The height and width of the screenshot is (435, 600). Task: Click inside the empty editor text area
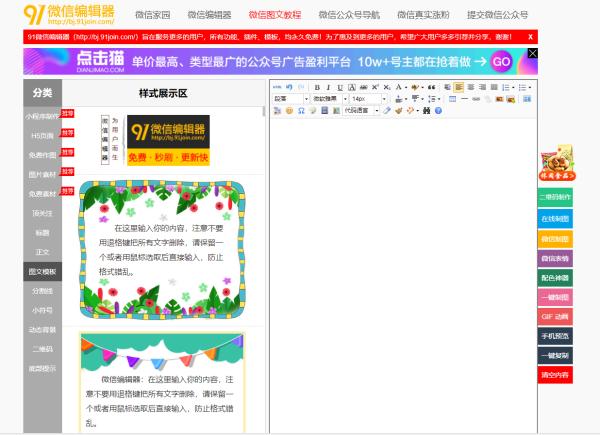pos(403,275)
